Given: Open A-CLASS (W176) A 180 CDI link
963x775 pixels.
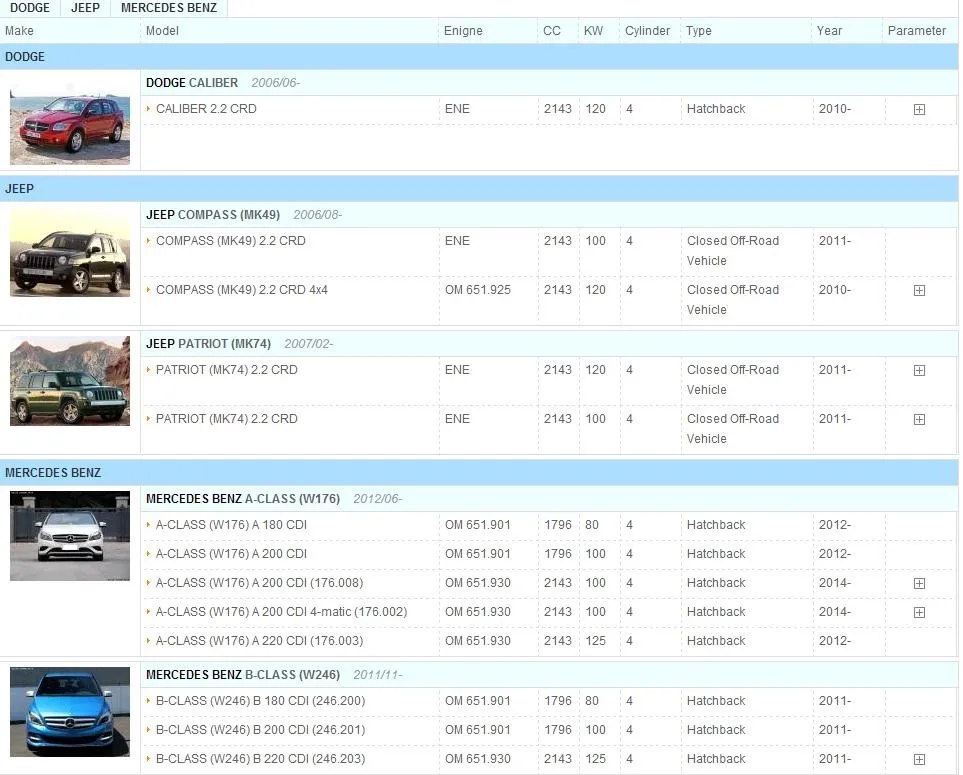Looking at the screenshot, I should (x=231, y=525).
